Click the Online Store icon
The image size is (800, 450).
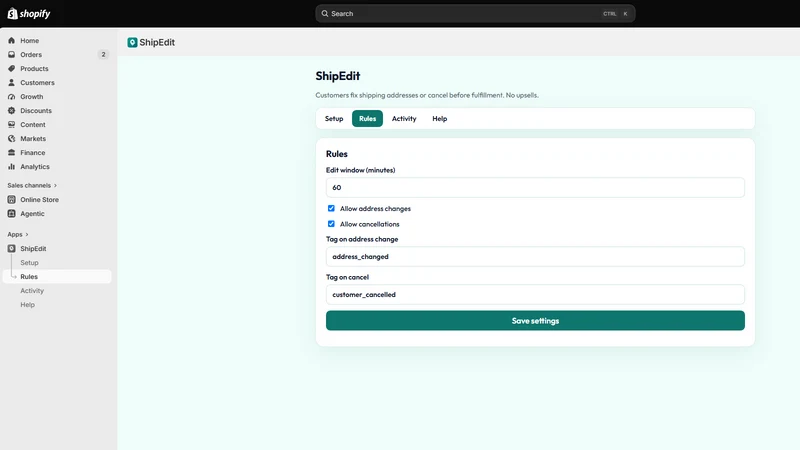point(11,199)
